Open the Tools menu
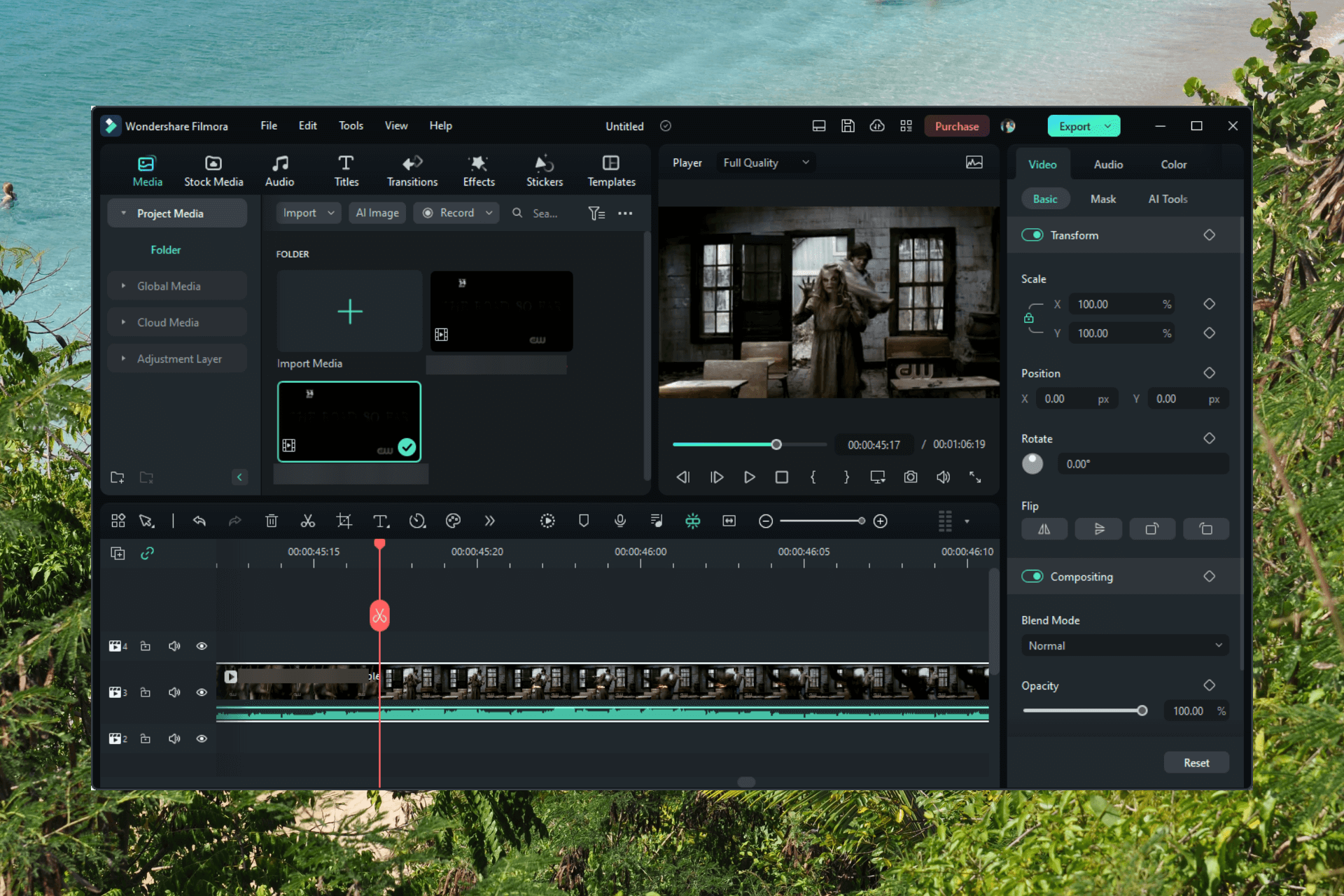 point(351,125)
